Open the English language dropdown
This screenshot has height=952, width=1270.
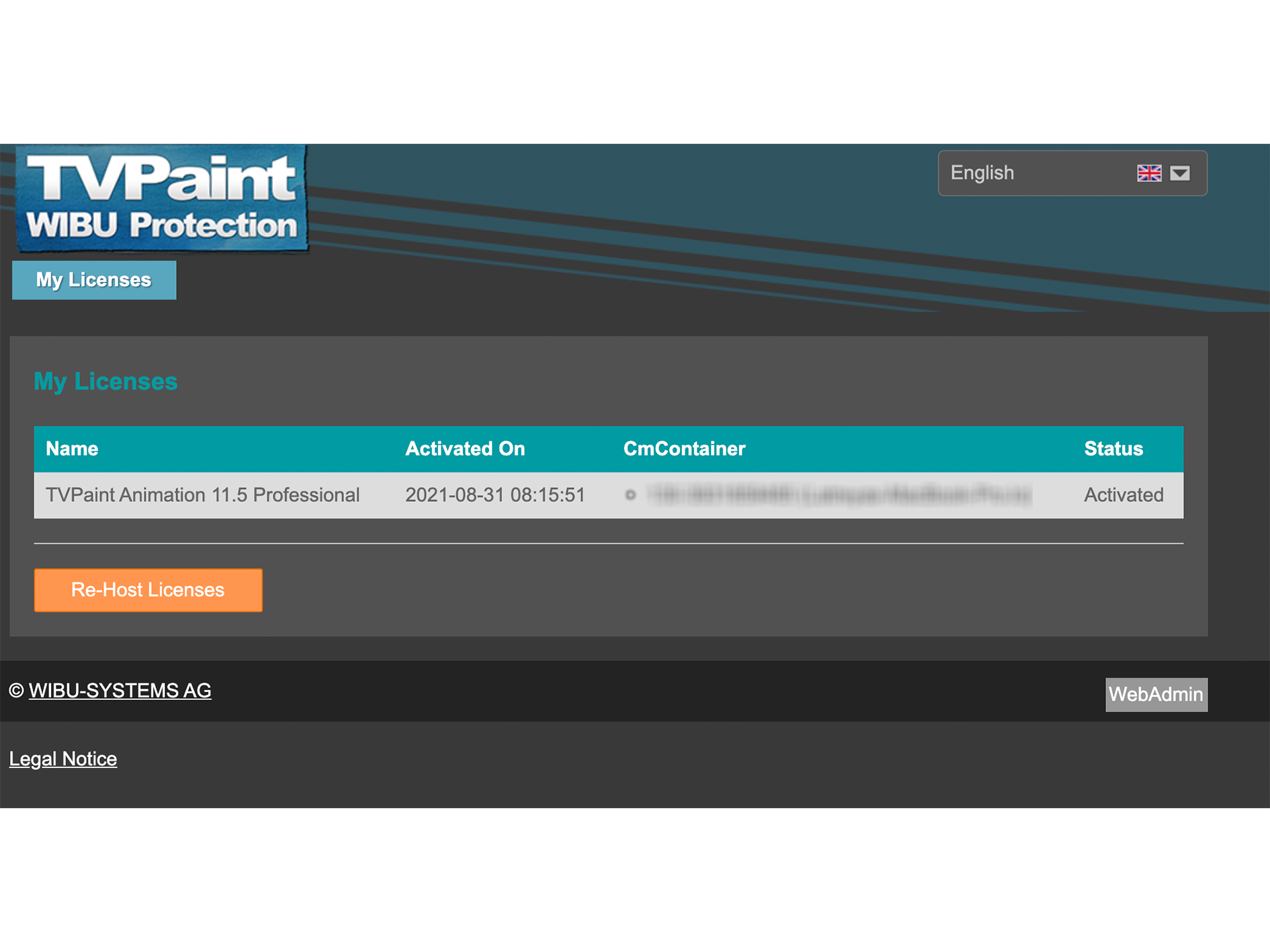pos(1072,173)
